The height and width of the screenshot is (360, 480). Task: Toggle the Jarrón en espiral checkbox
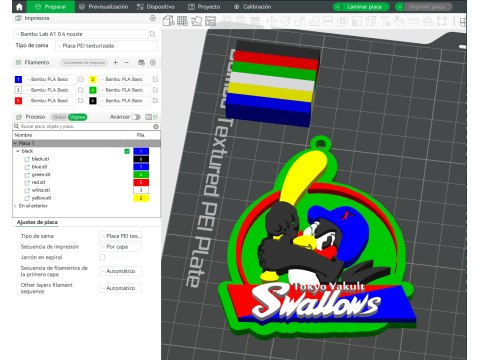point(102,257)
